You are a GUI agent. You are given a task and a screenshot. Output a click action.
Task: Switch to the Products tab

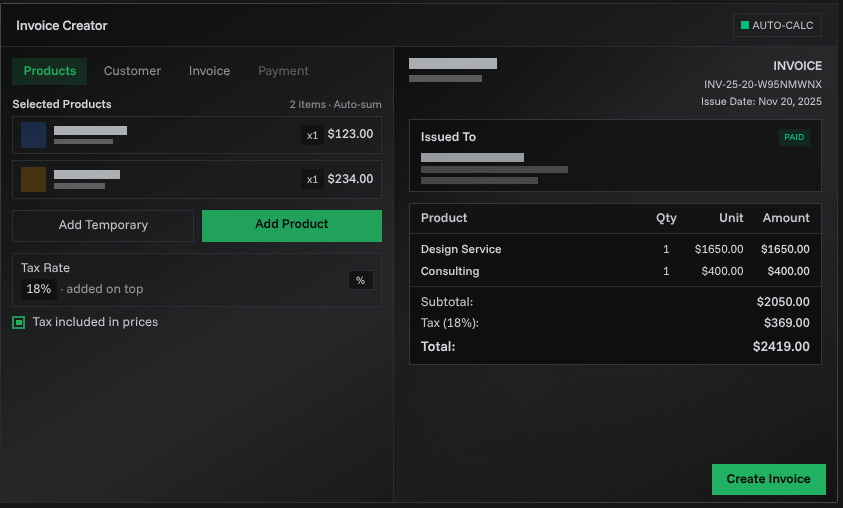click(x=49, y=71)
